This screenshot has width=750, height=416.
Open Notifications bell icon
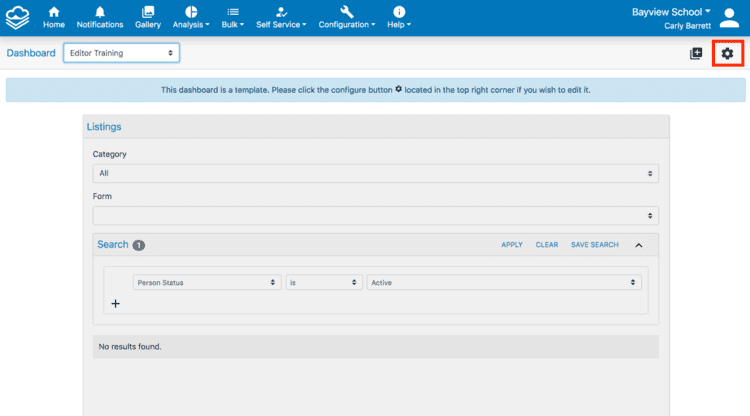pyautogui.click(x=99, y=18)
